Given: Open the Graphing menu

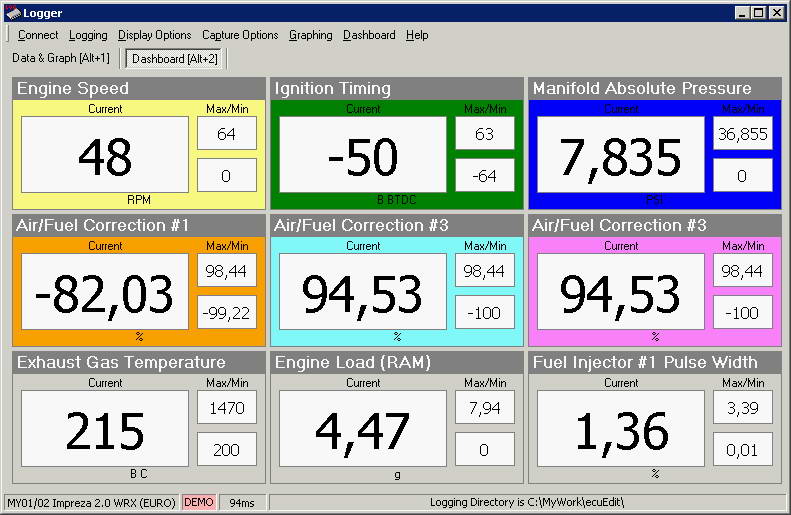Looking at the screenshot, I should 310,35.
